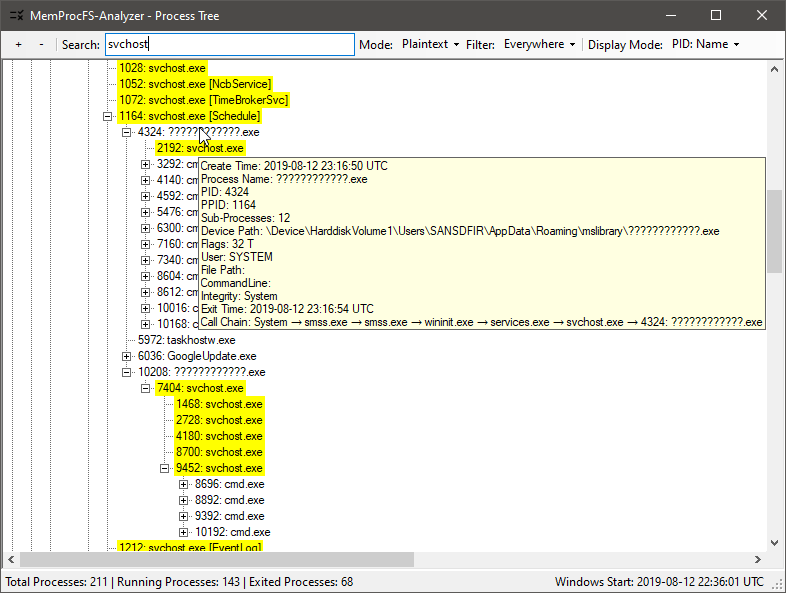
Task: Collapse the 10208 process node
Action: (x=127, y=372)
